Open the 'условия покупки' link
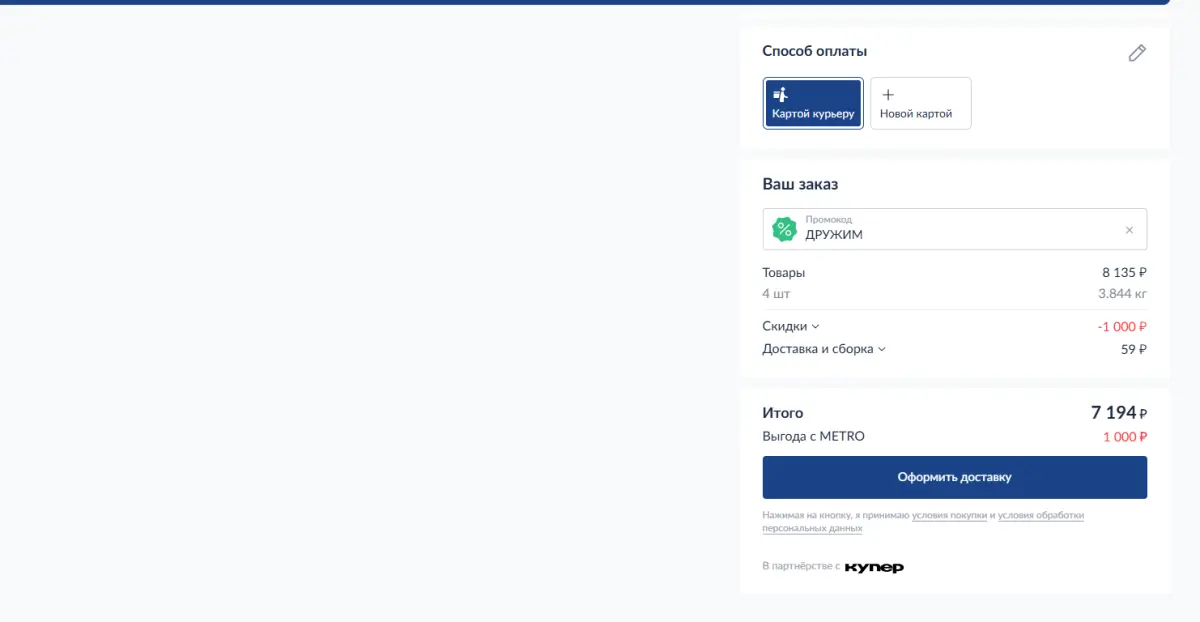1200x622 pixels. 949,515
